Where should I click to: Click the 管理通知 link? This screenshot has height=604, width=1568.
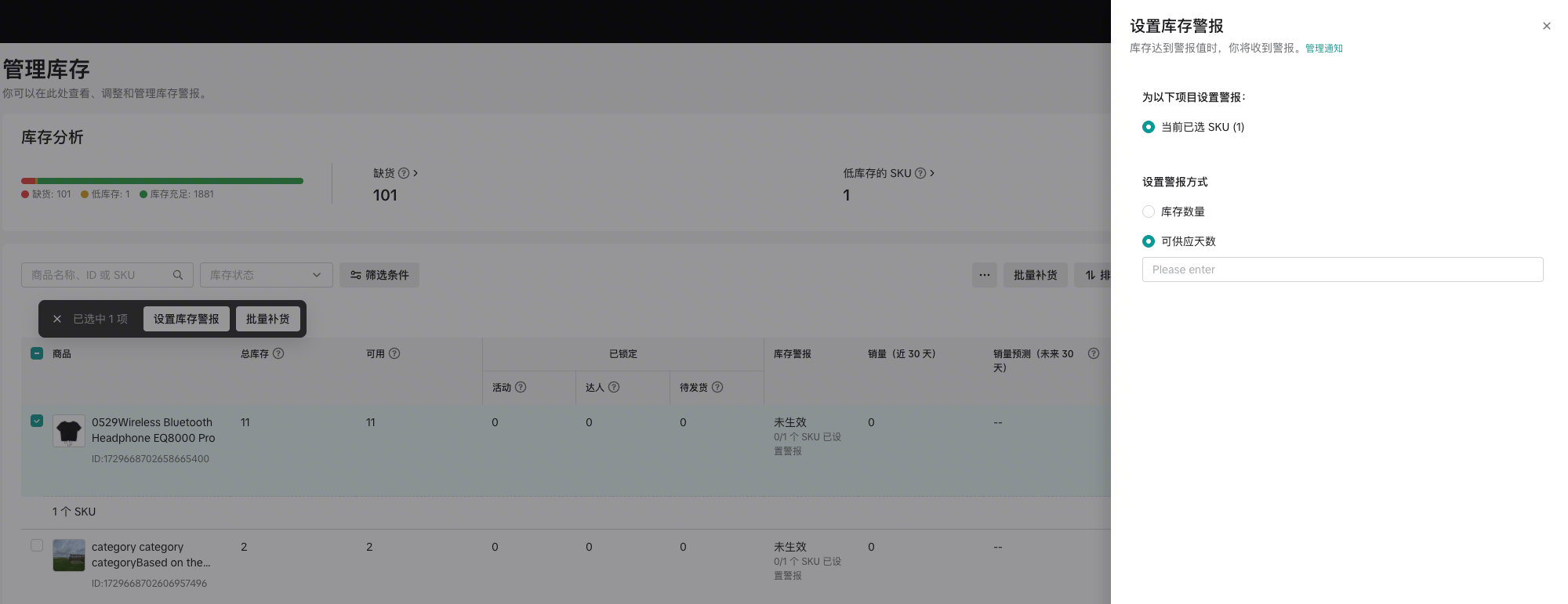click(1323, 49)
